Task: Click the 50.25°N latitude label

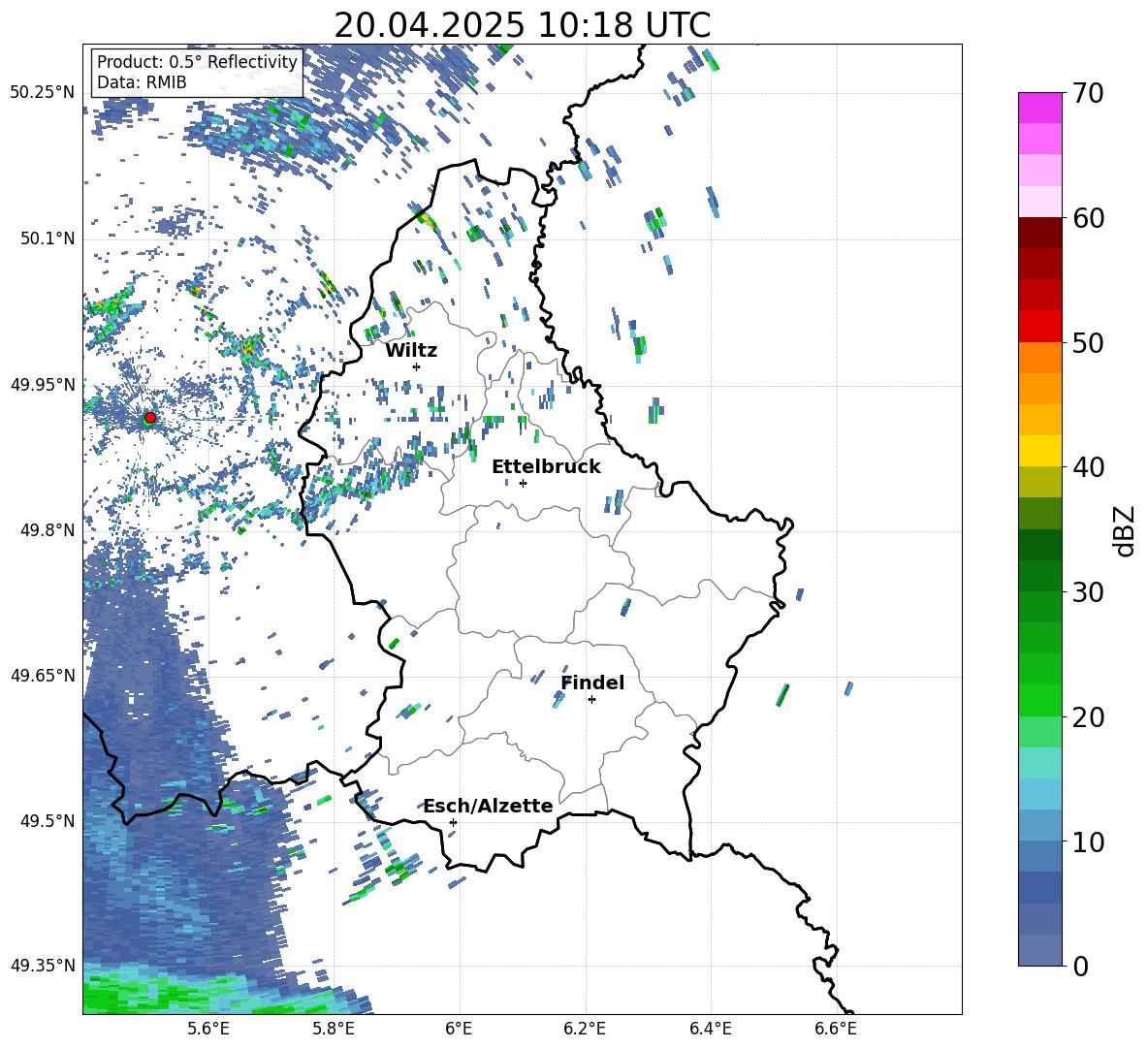Action: (43, 93)
